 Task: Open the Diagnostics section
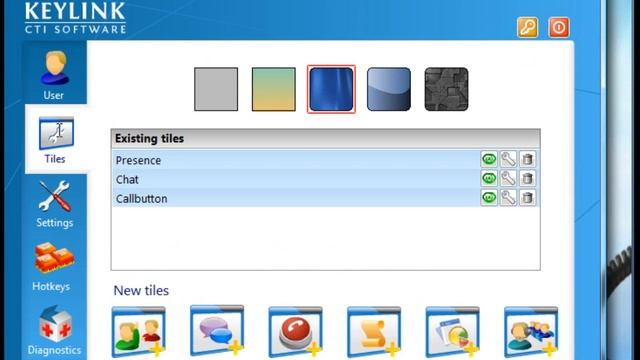tap(55, 331)
